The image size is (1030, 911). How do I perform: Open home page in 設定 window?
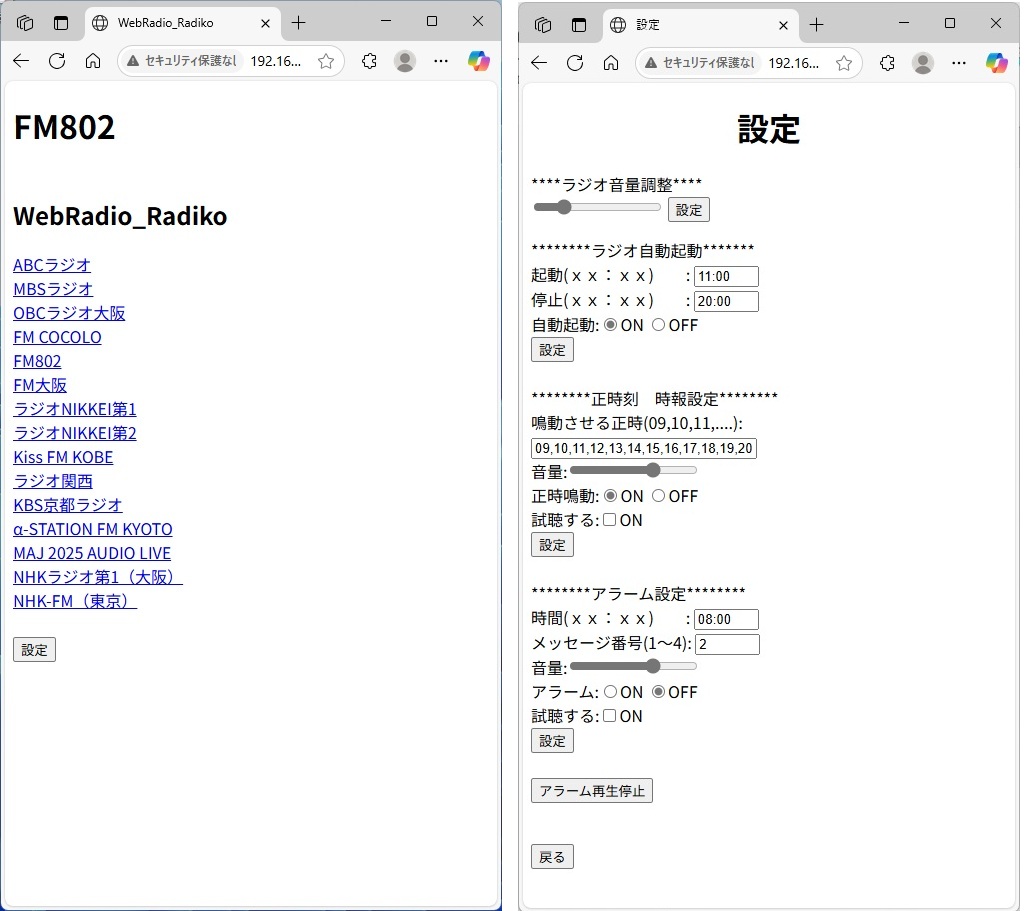tap(611, 63)
